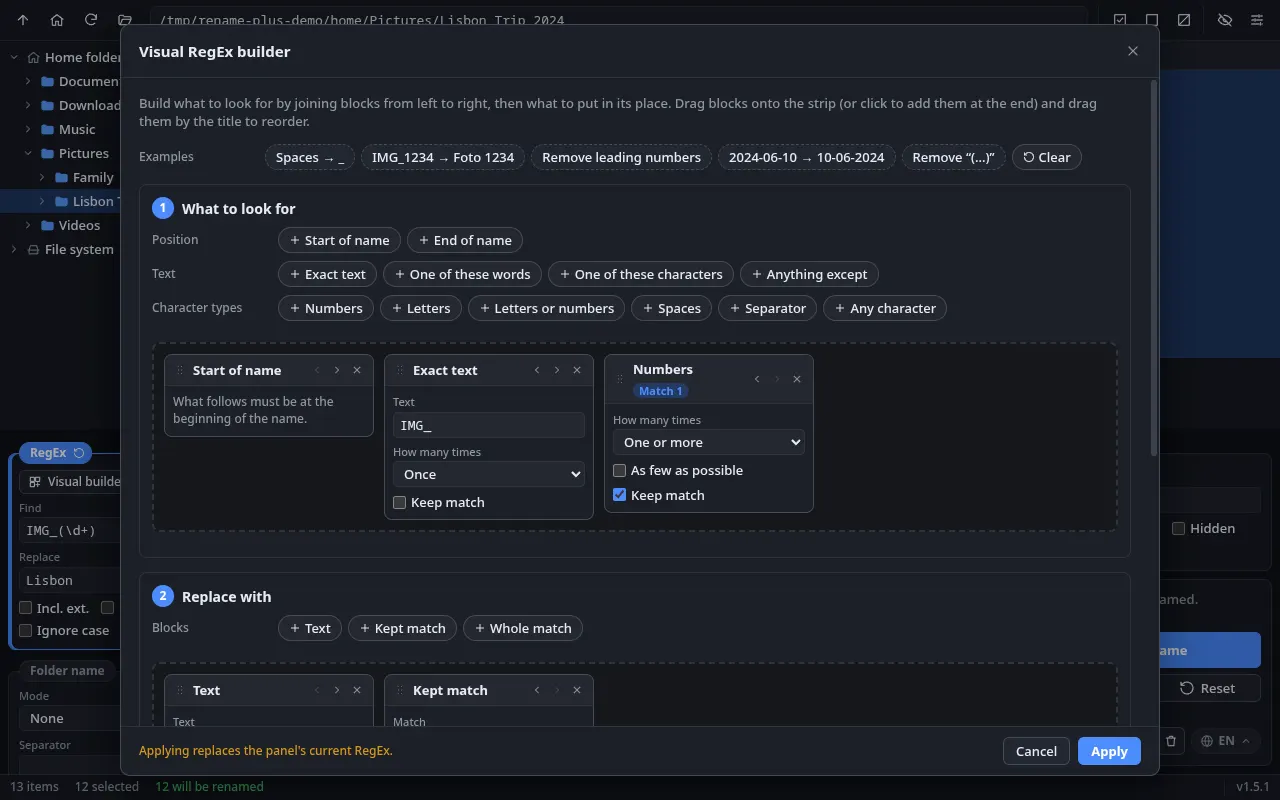Apply the 'Remove leading numbers' example
1280x800 pixels.
pos(621,157)
